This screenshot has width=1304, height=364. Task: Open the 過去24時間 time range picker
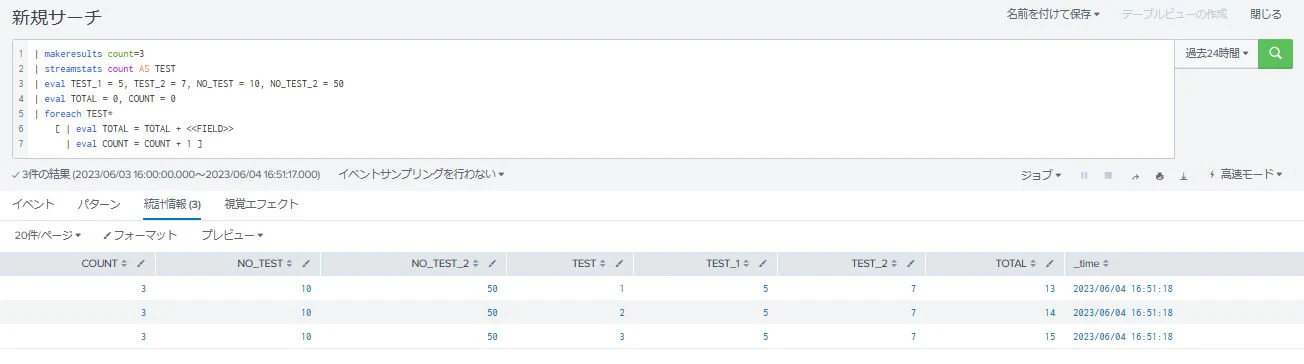1216,54
